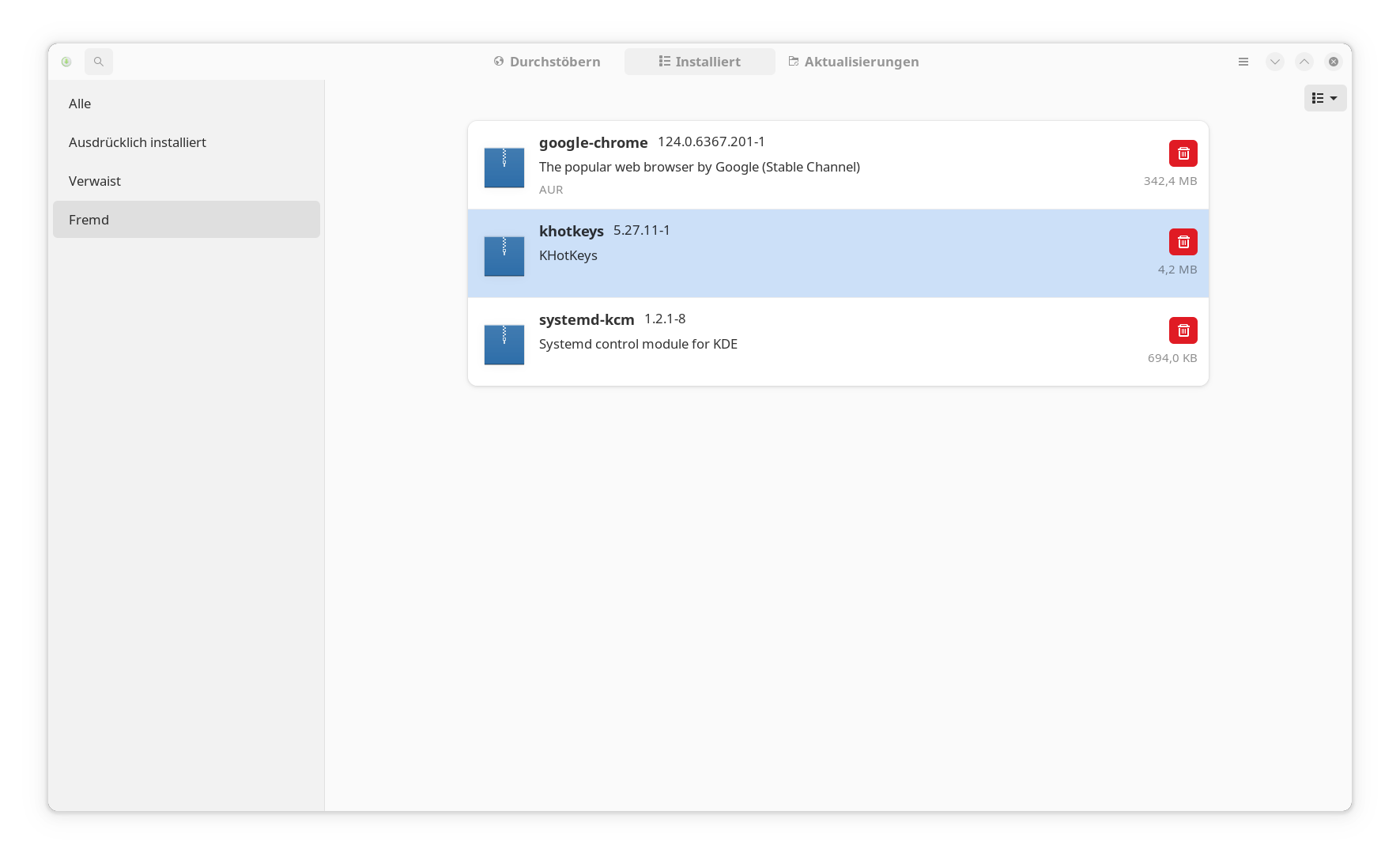
Task: Click the google-chrome package icon
Action: point(504,168)
